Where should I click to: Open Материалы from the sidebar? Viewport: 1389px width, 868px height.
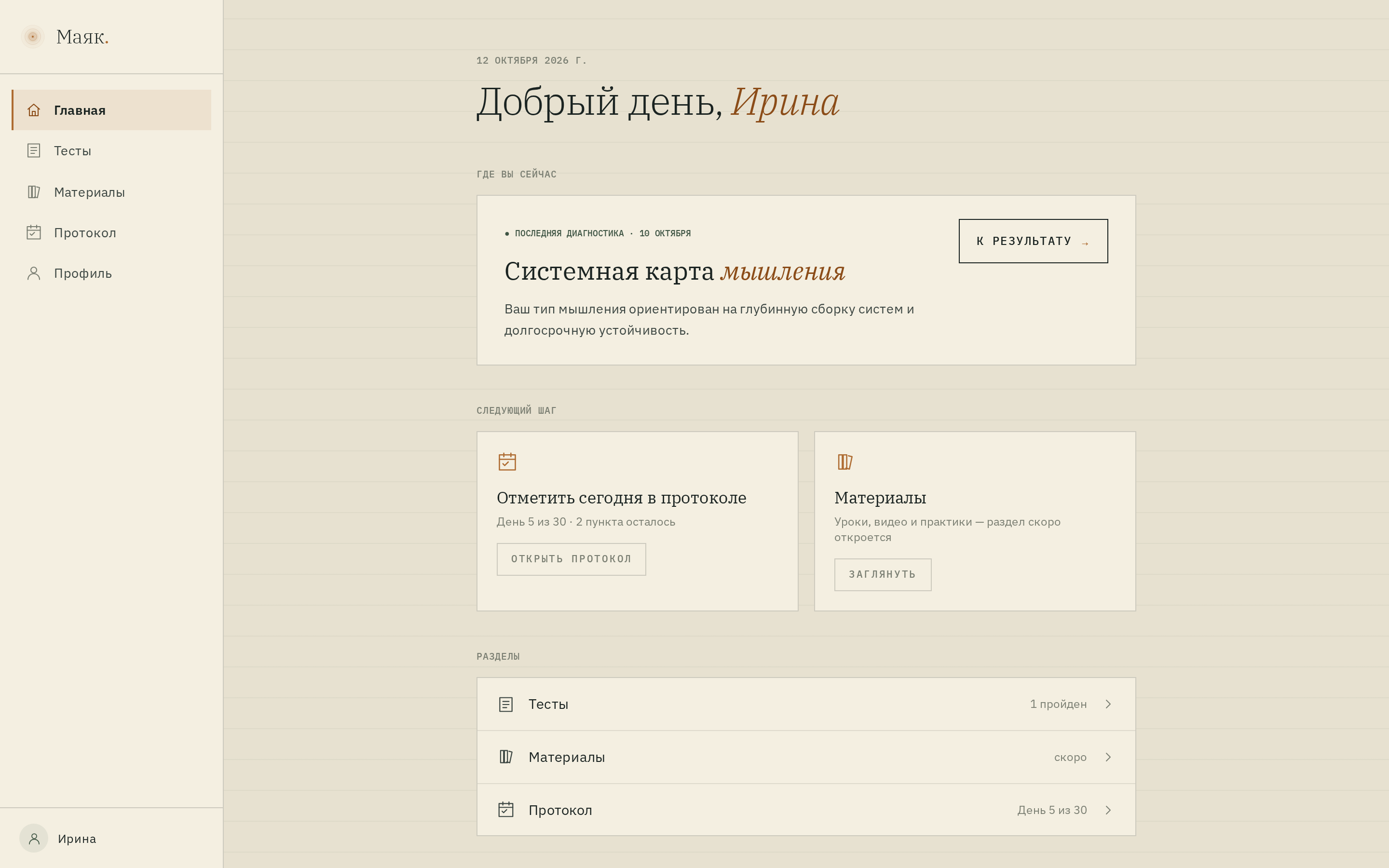point(111,192)
